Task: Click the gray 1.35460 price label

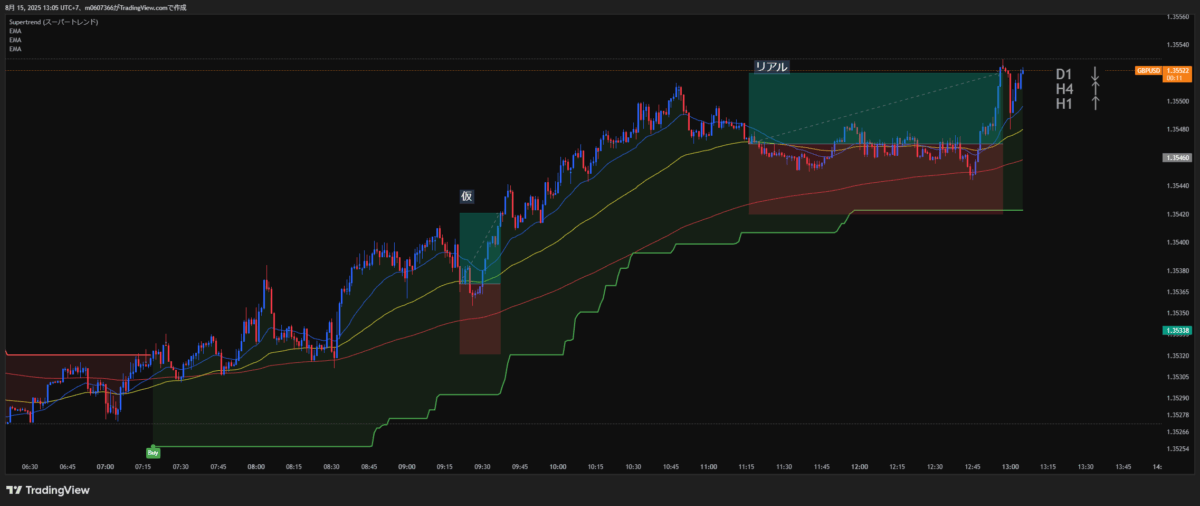Action: click(1177, 158)
